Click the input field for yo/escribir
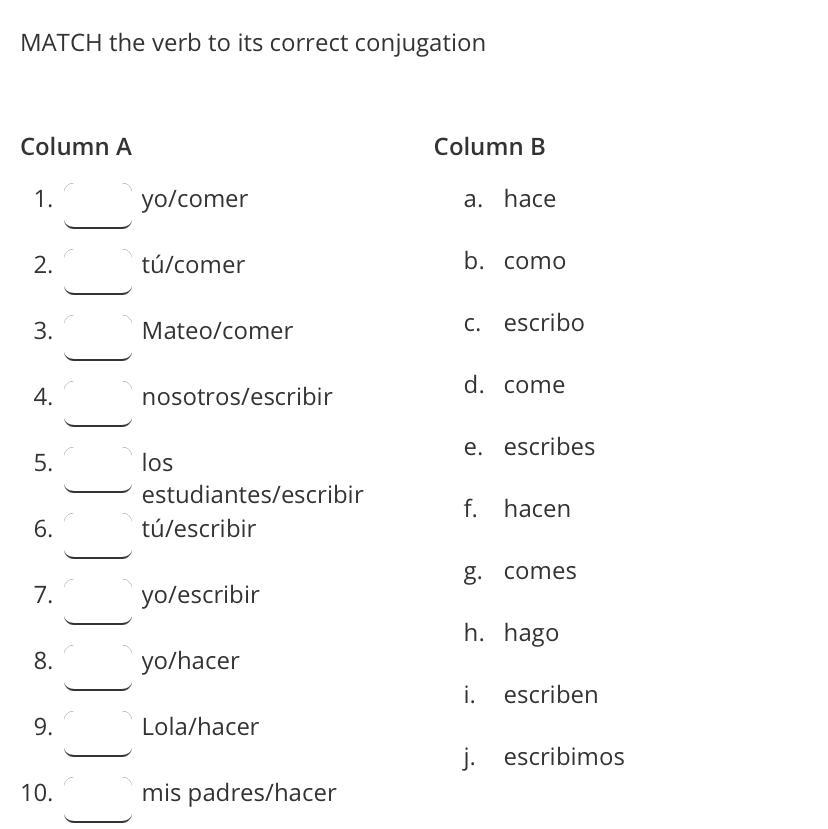This screenshot has height=829, width=828. coord(98,601)
